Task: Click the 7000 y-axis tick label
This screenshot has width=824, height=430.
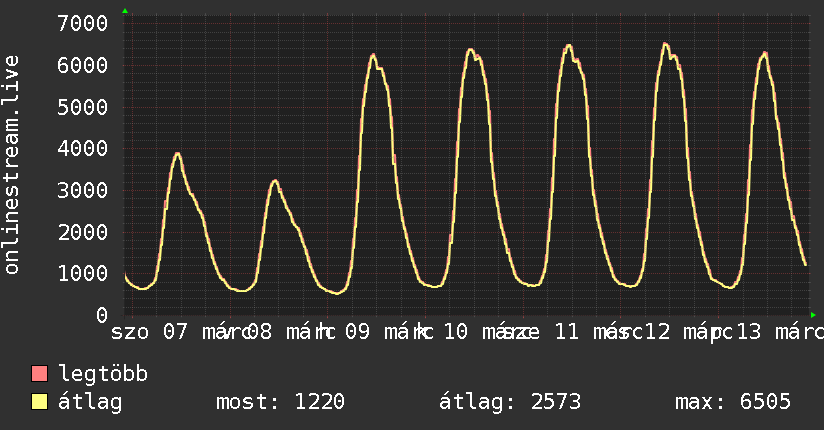Action: [x=83, y=24]
